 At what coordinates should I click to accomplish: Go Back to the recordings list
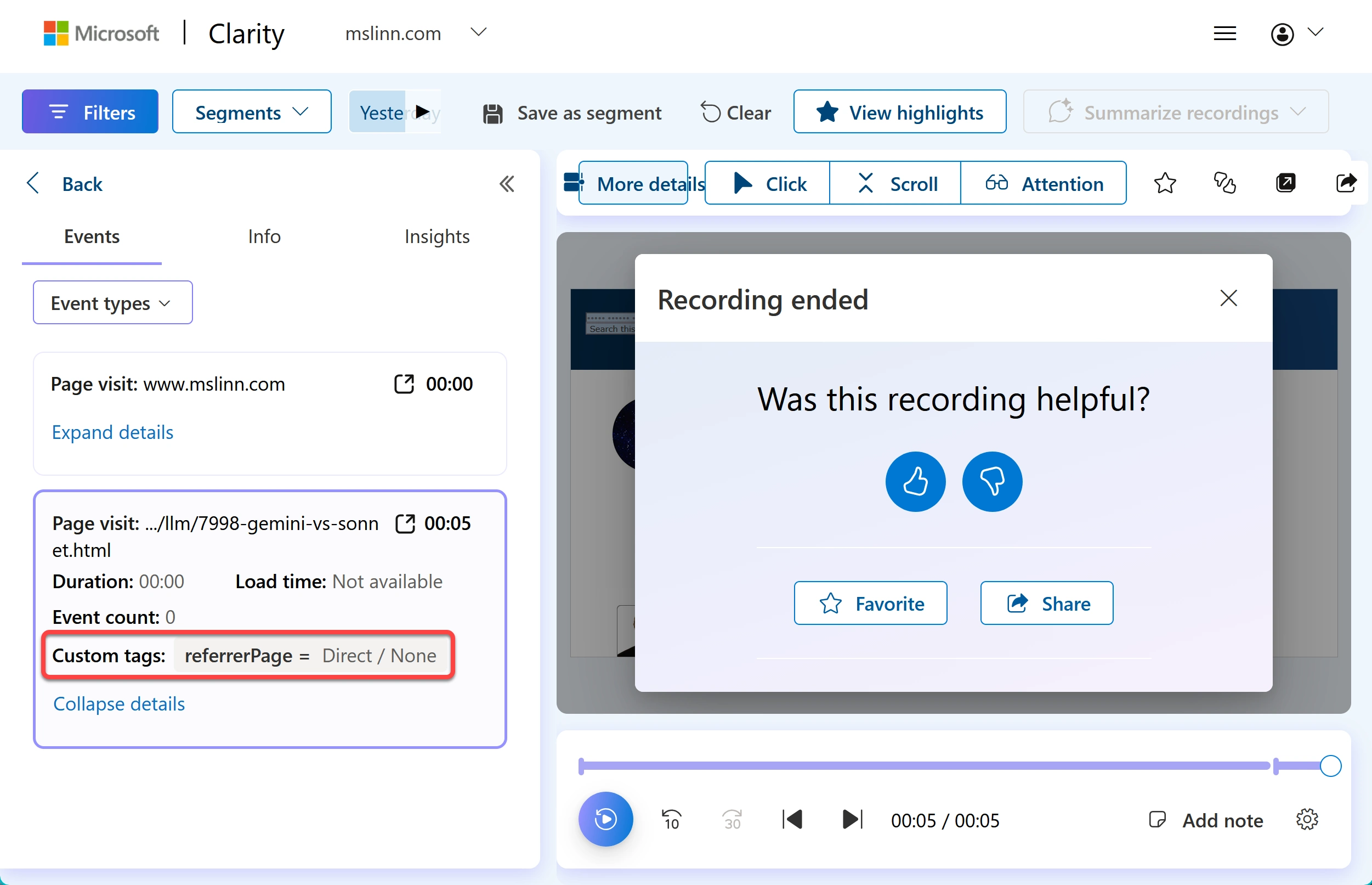click(x=64, y=184)
